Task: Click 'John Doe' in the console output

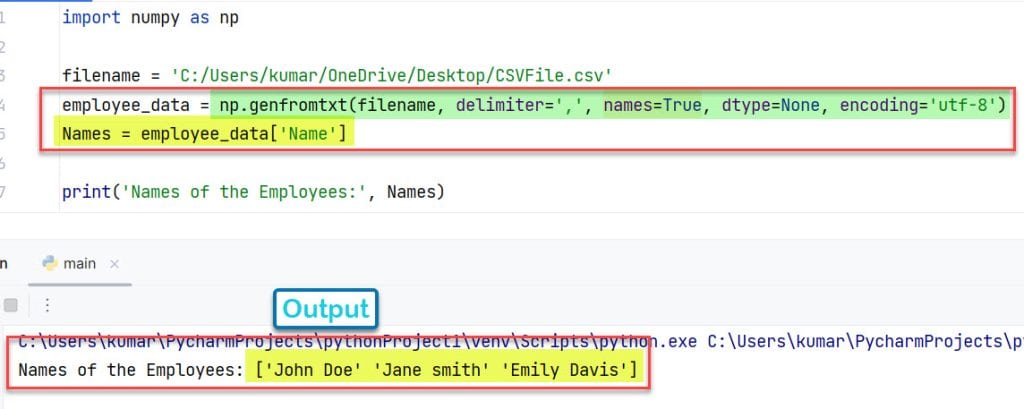Action: [312, 370]
